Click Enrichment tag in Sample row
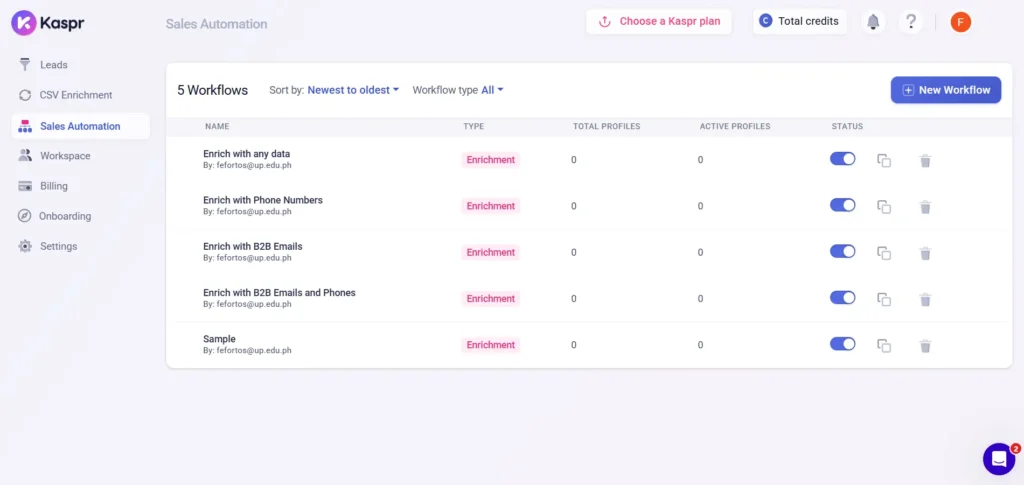1024x485 pixels. (x=490, y=345)
